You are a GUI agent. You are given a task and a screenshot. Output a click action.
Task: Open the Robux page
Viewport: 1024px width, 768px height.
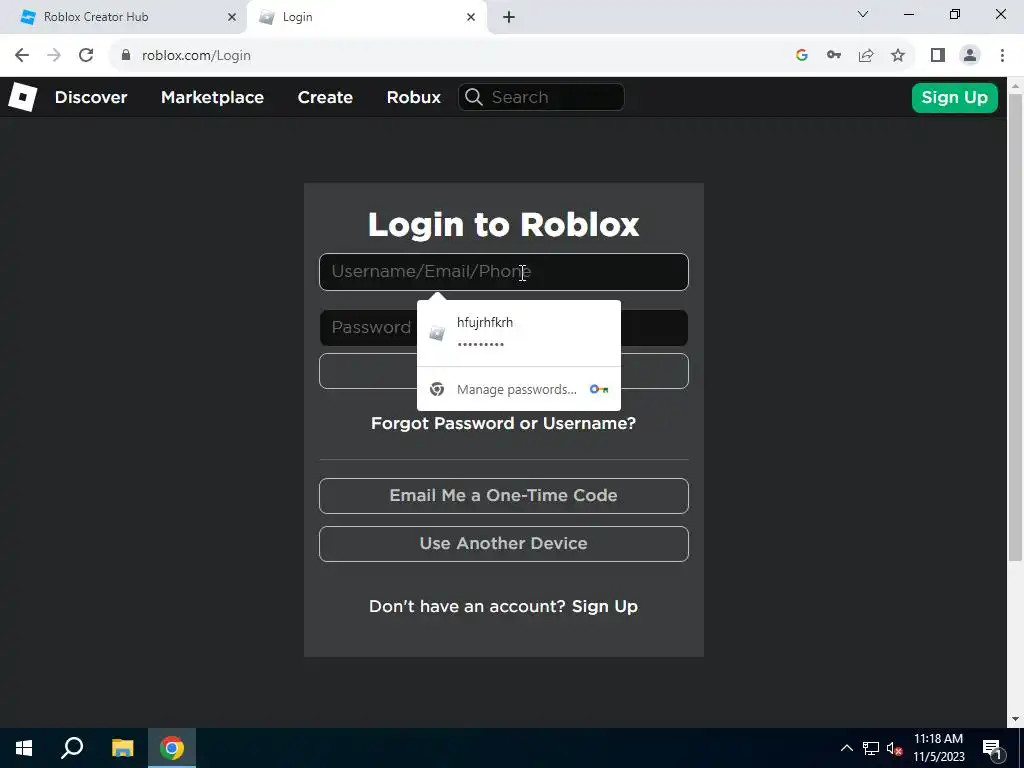pyautogui.click(x=413, y=97)
